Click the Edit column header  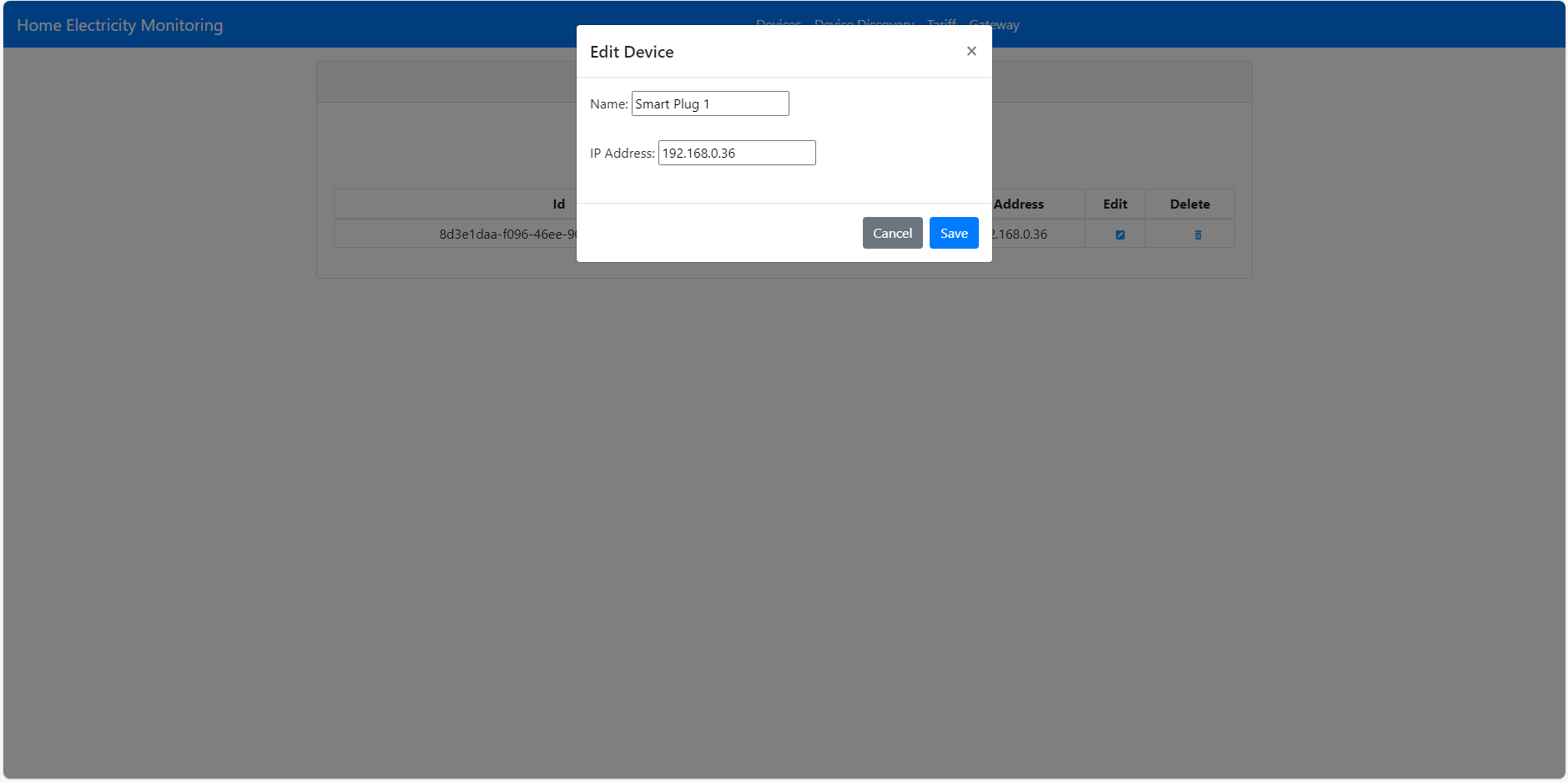click(1115, 204)
